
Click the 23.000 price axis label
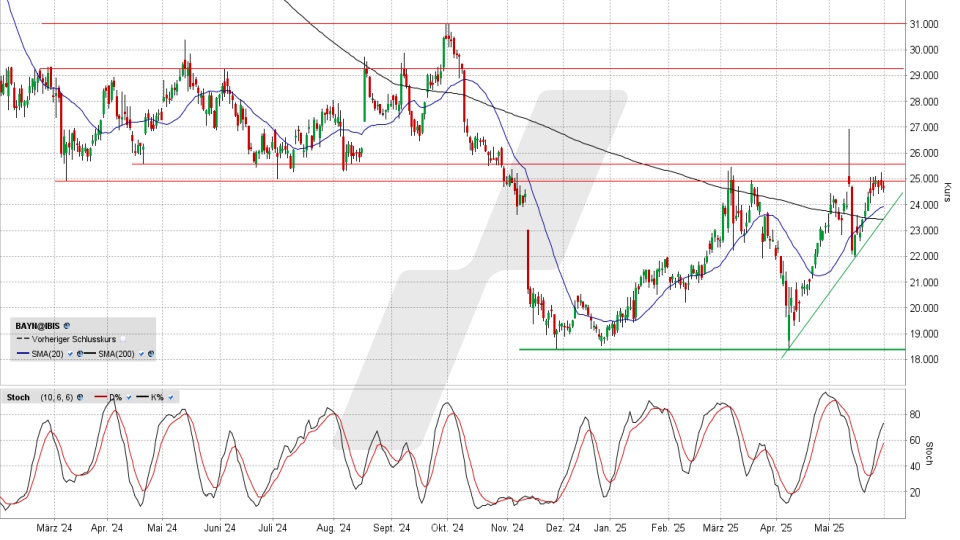[x=924, y=231]
